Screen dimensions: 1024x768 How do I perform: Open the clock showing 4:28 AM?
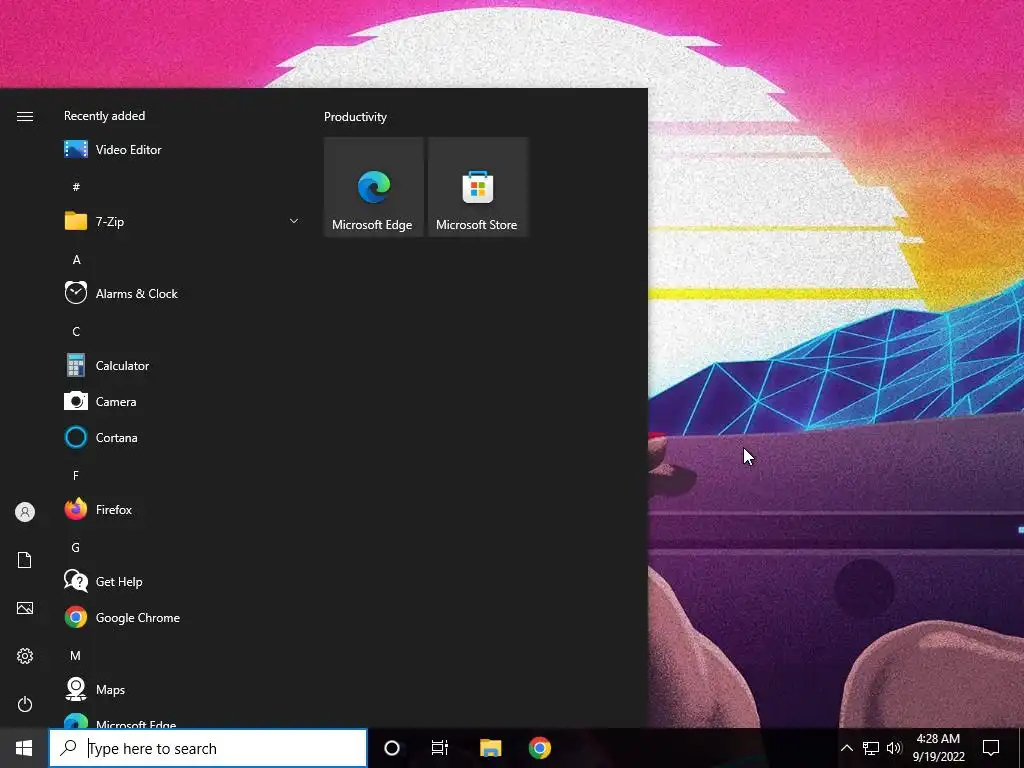(938, 748)
